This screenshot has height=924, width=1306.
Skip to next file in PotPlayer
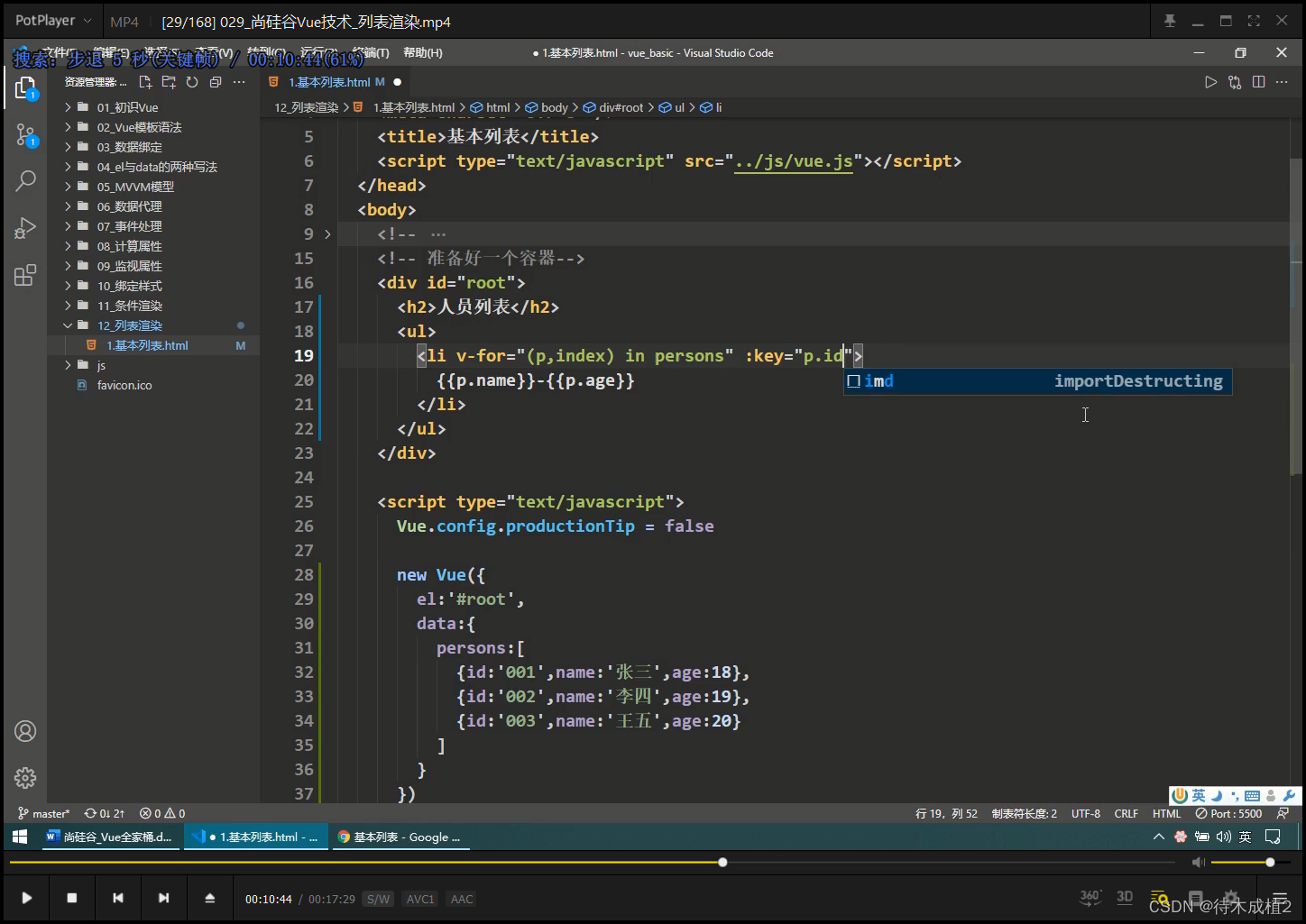(163, 898)
